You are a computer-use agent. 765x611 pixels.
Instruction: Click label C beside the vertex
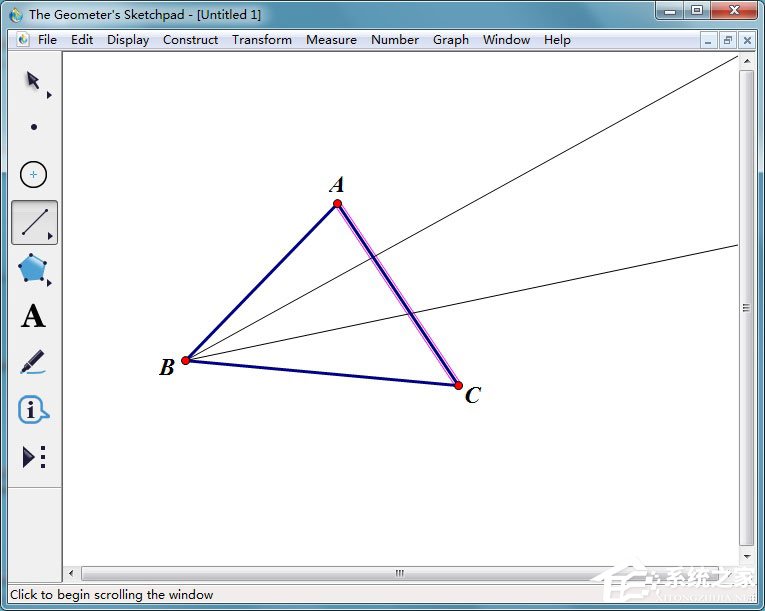tap(473, 395)
